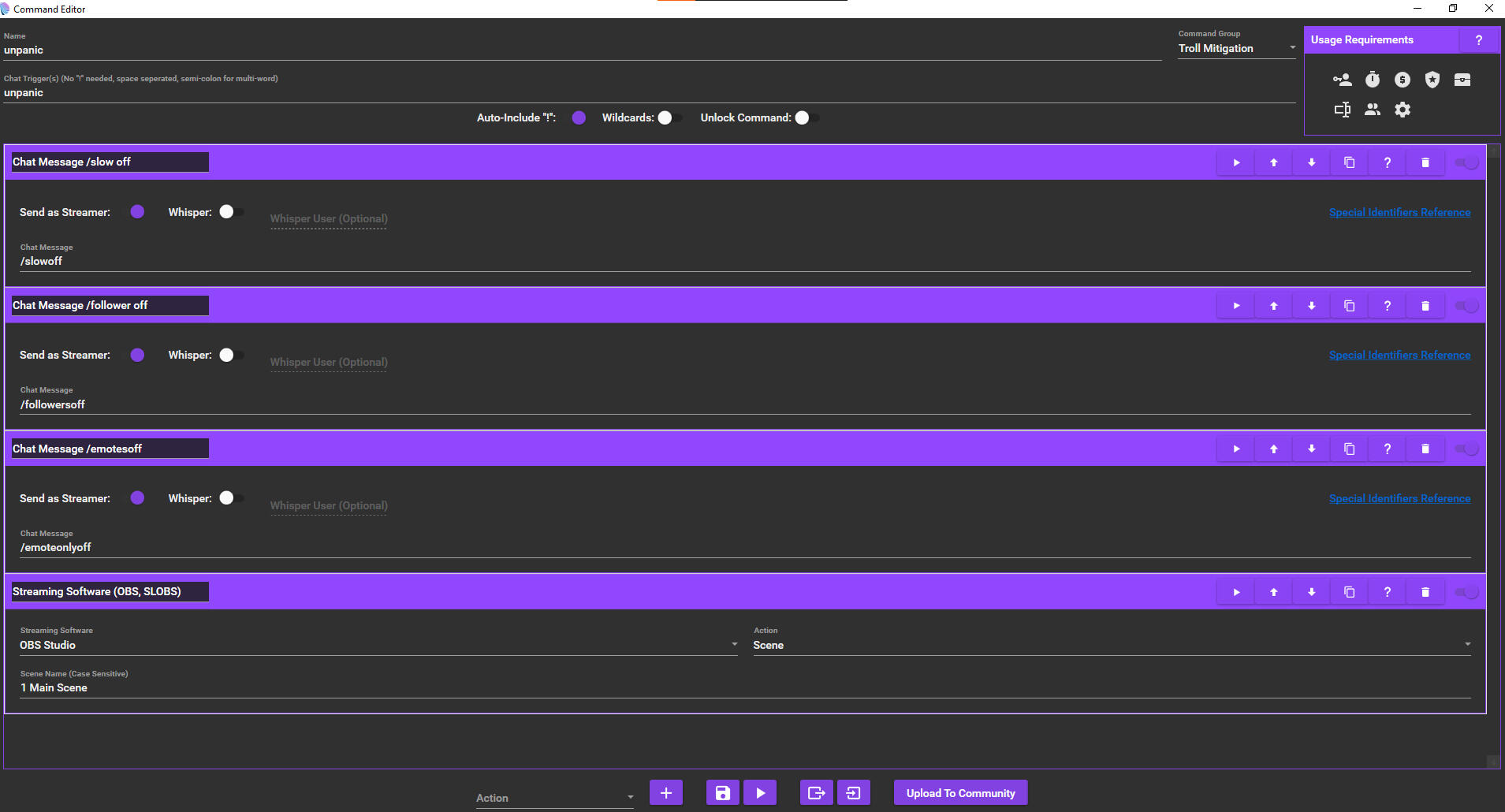Image resolution: width=1505 pixels, height=812 pixels.
Task: Click the export command icon at bottom
Action: point(816,793)
